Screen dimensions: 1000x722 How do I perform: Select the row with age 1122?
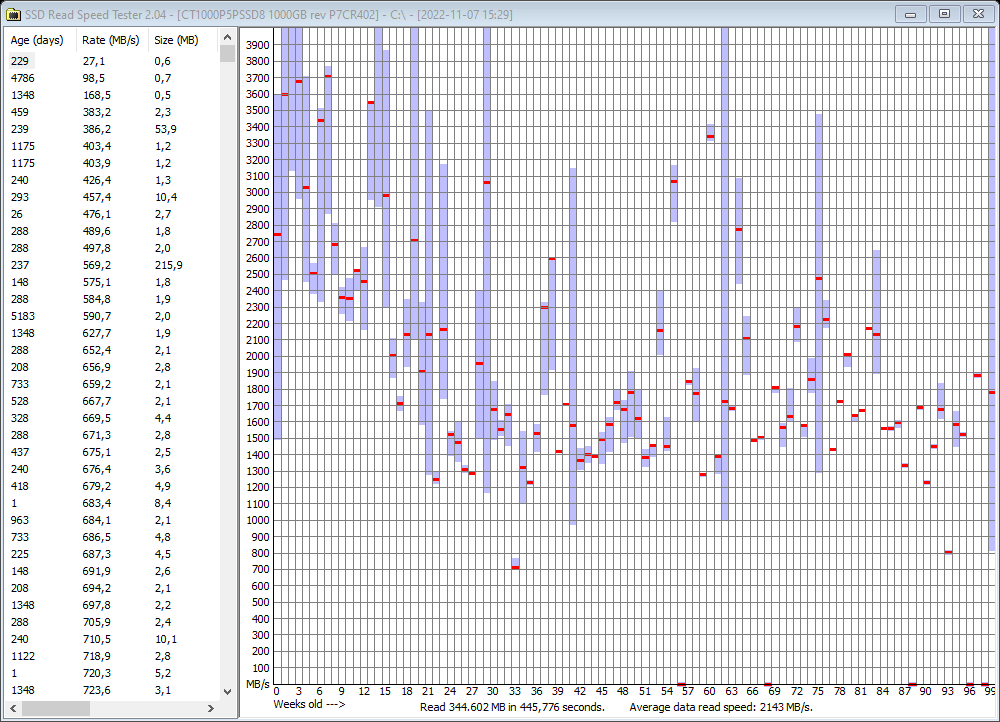click(112, 656)
